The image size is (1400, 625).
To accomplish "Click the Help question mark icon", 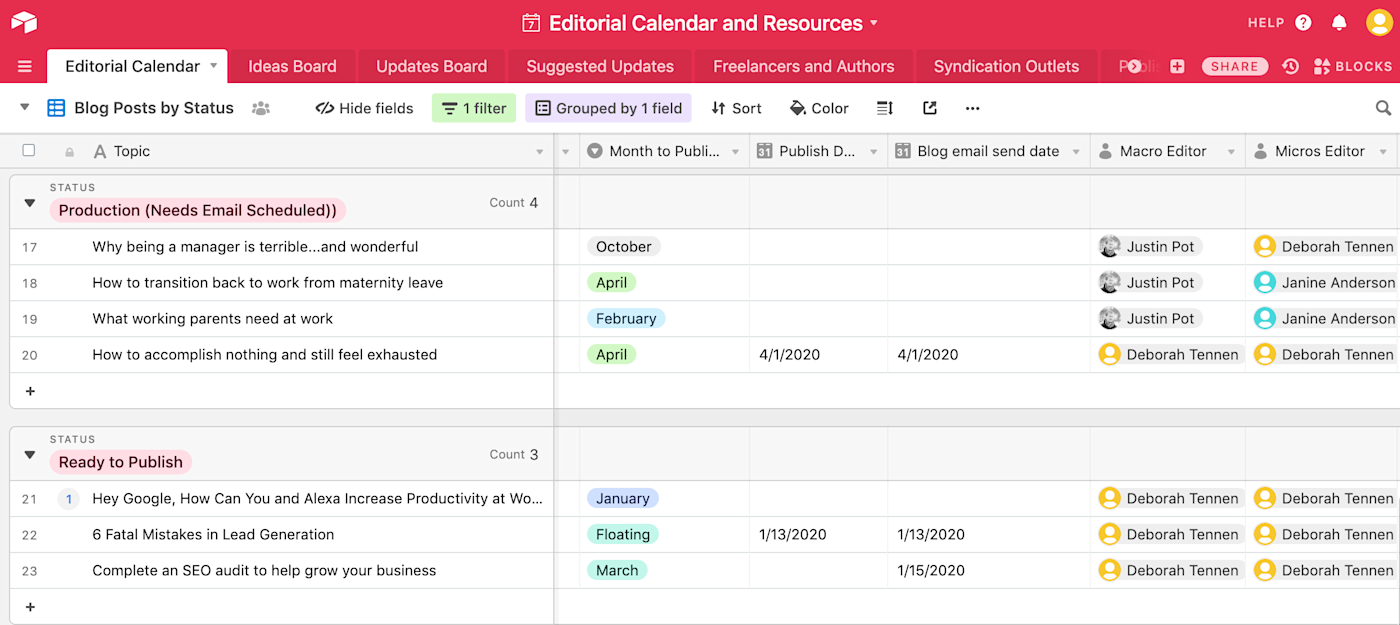I will (x=1303, y=22).
